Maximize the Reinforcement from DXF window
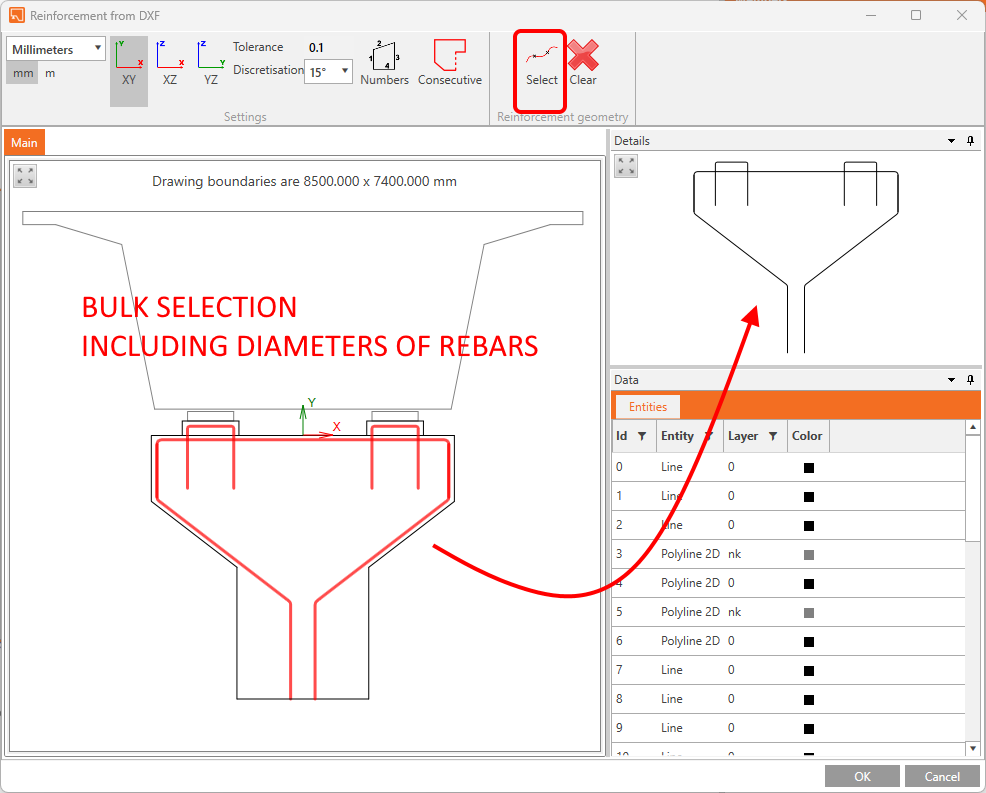The width and height of the screenshot is (986, 793). pos(916,15)
